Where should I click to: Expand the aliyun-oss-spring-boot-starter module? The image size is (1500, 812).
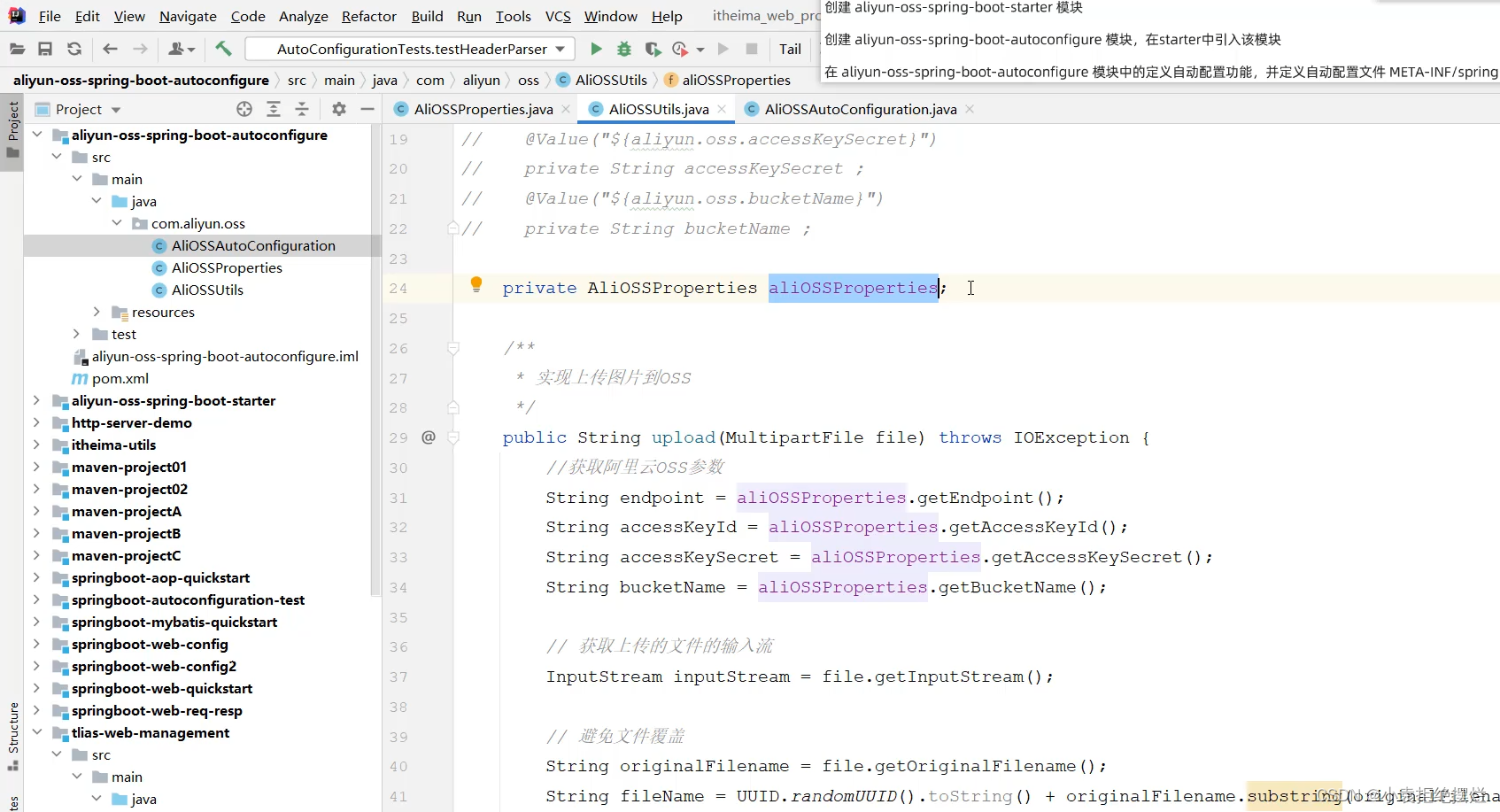(37, 400)
